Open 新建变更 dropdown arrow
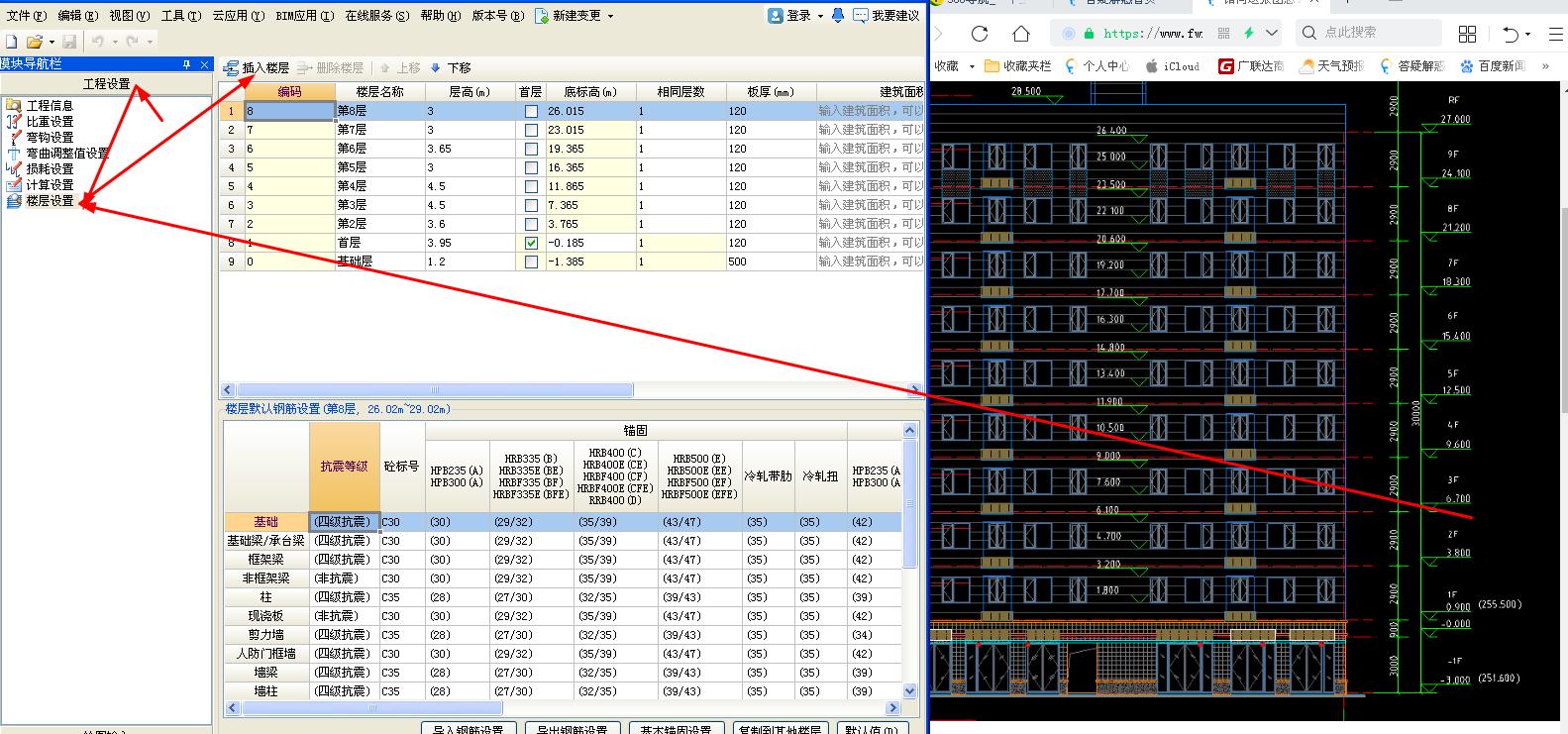The height and width of the screenshot is (734, 1568). 610,16
